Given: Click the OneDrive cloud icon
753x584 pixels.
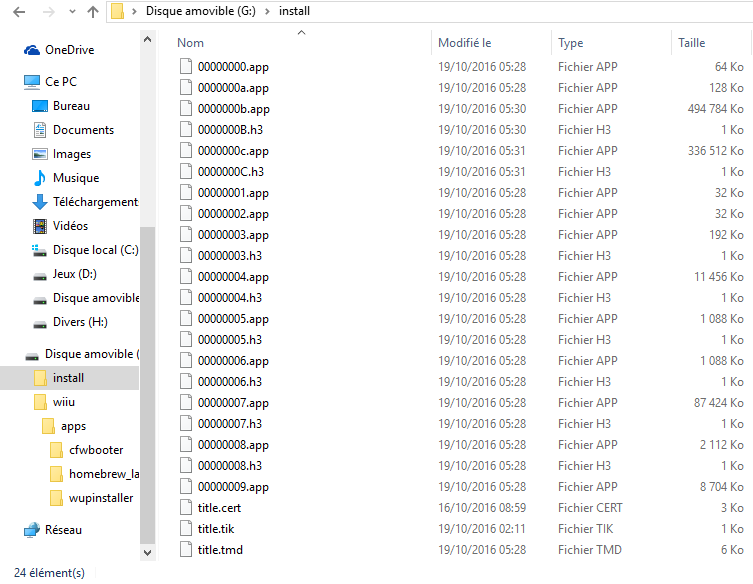Looking at the screenshot, I should [x=32, y=50].
